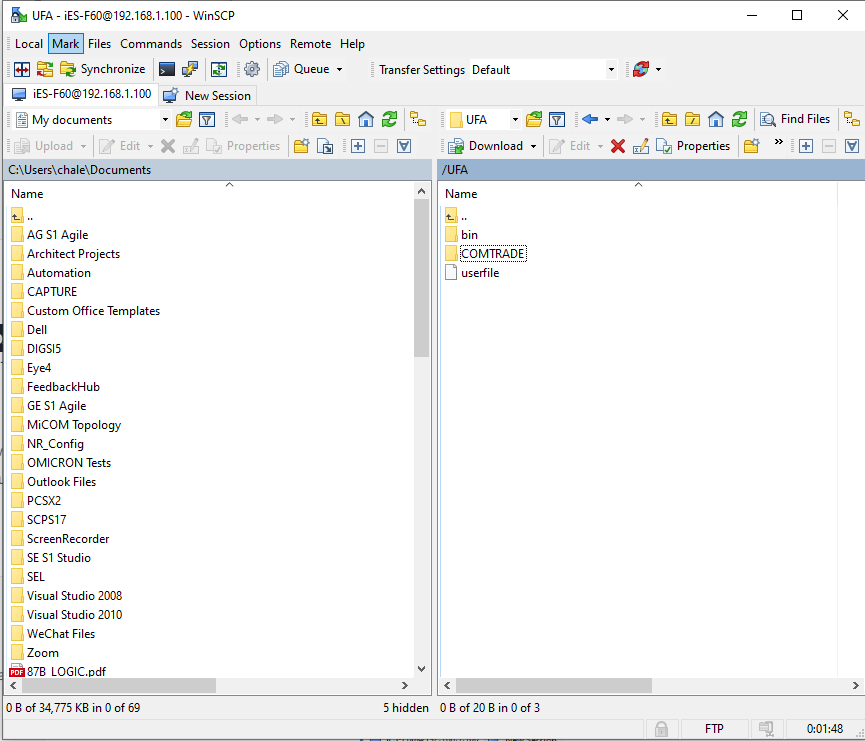
Task: Select the OMICRON Tests local folder
Action: pos(68,463)
